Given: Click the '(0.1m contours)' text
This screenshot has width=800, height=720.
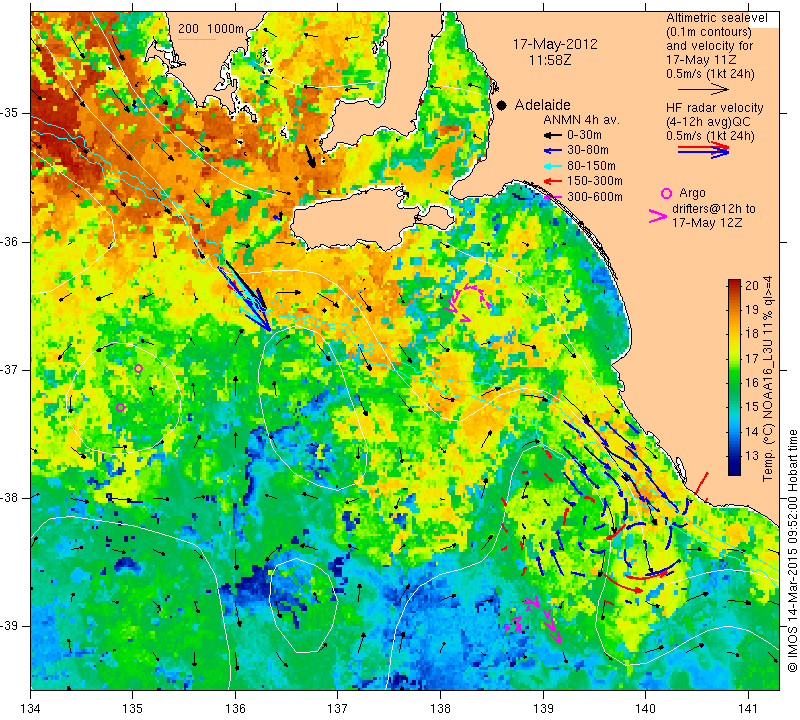Looking at the screenshot, I should (x=709, y=32).
